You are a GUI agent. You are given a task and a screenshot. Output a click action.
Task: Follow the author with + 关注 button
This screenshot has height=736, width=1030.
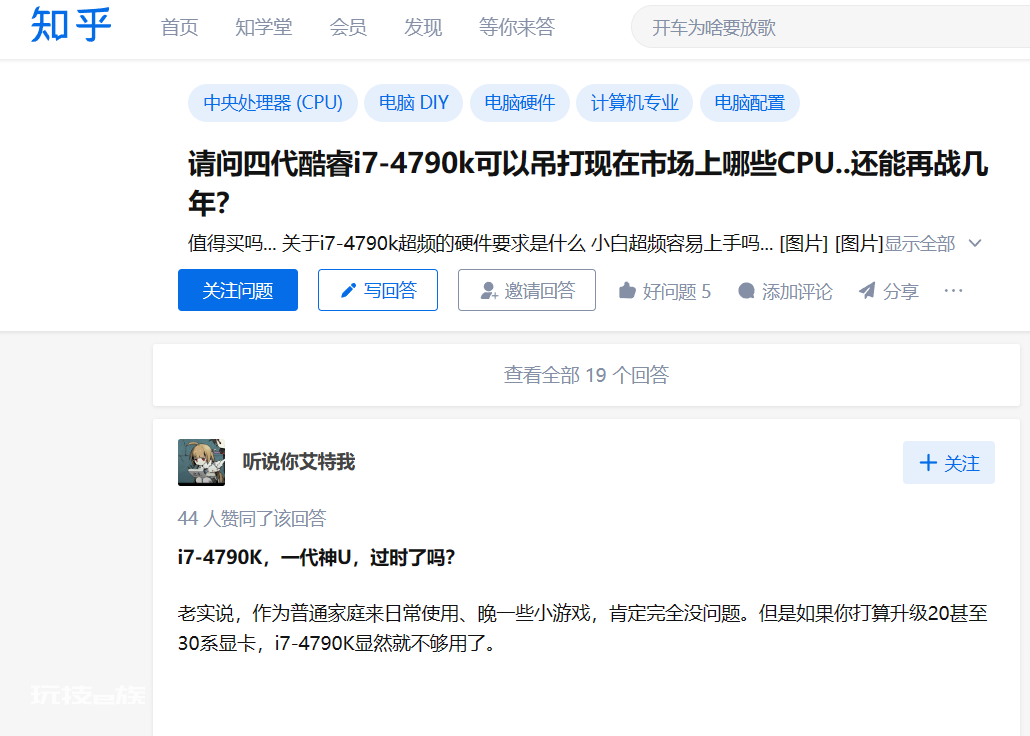[949, 463]
